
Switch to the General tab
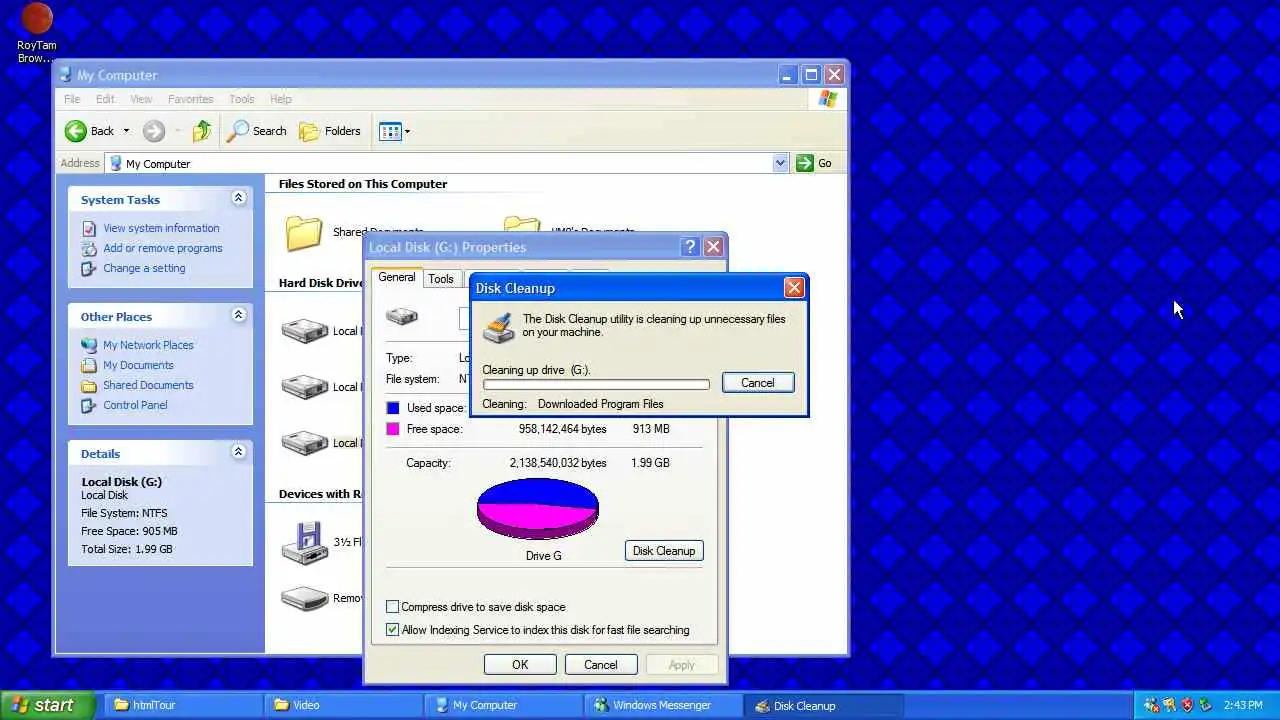397,277
